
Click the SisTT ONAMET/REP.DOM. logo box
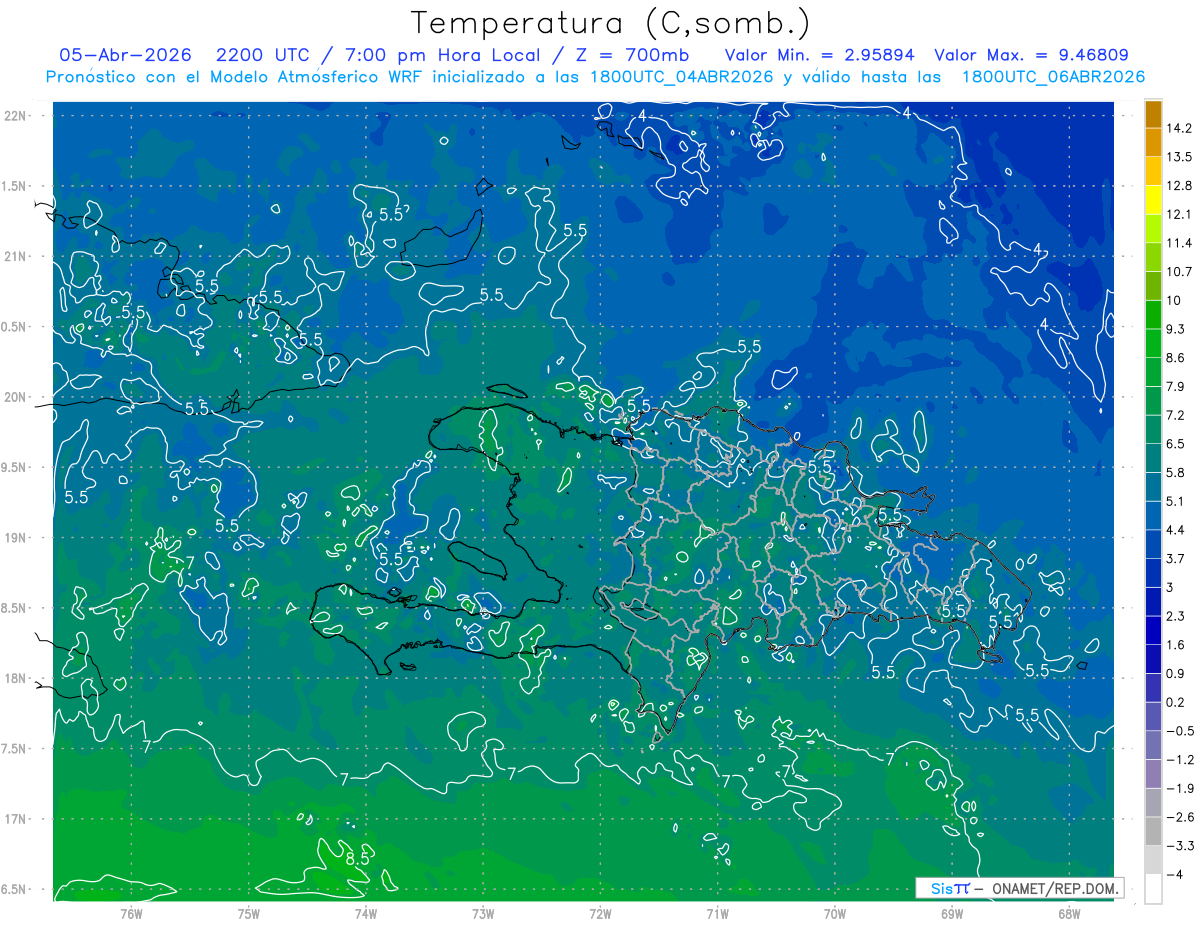point(1019,888)
